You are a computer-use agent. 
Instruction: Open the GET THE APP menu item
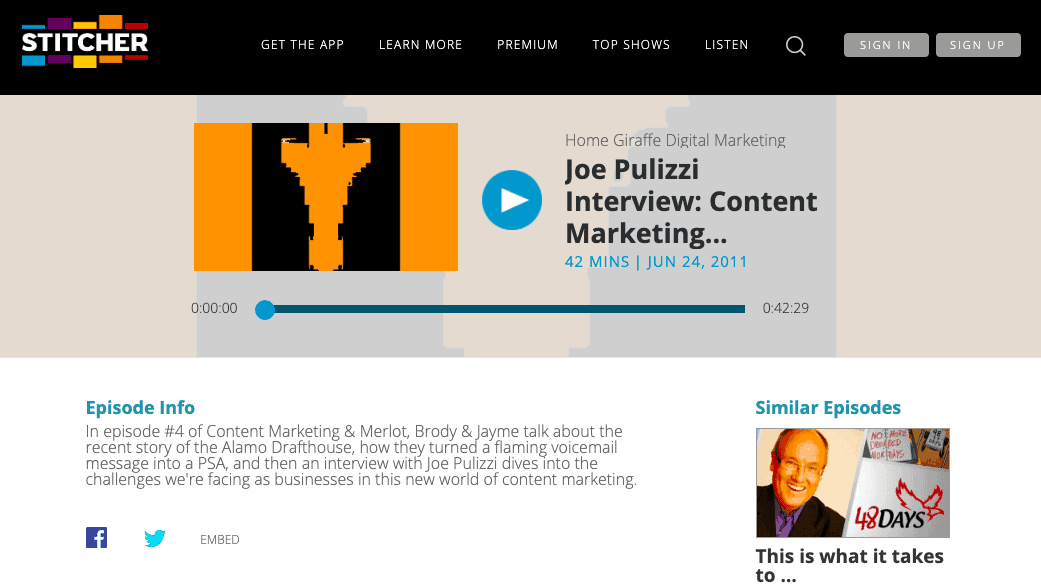point(302,44)
